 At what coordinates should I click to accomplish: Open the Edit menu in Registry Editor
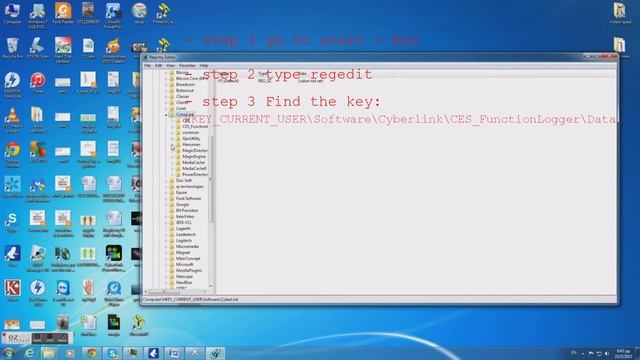(x=158, y=65)
